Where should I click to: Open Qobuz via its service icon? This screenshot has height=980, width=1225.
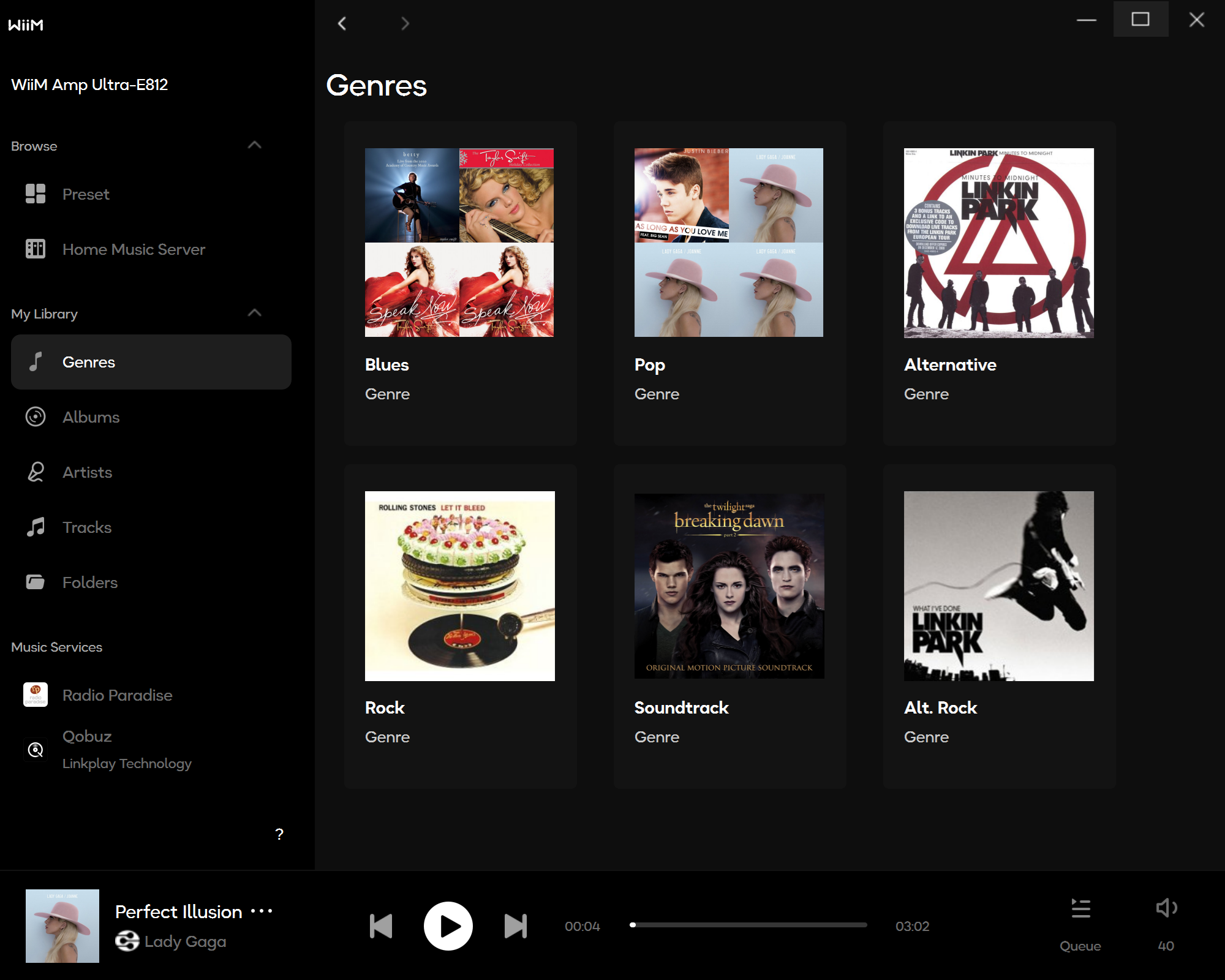[36, 748]
